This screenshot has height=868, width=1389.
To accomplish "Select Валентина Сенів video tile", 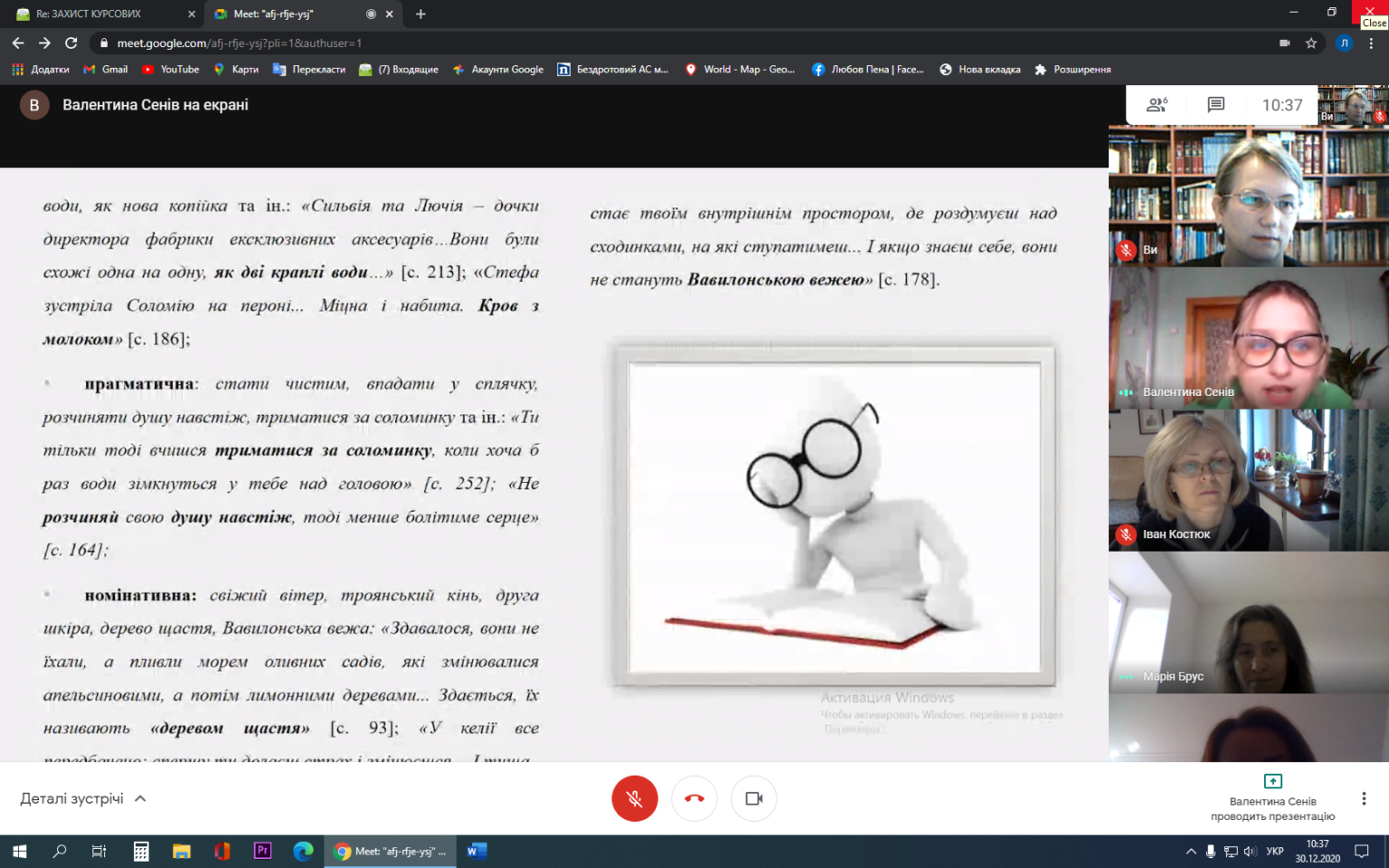I will click(1249, 338).
